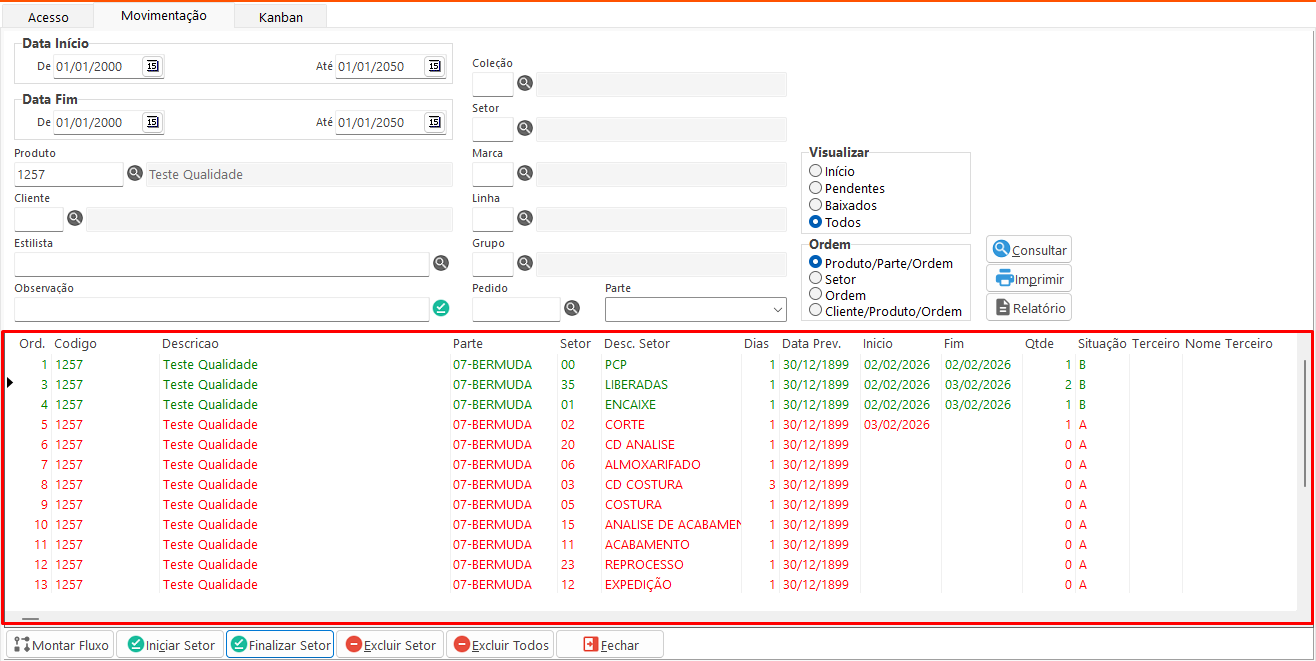Select the Pendentes radio option
1316x661 pixels.
tap(816, 188)
